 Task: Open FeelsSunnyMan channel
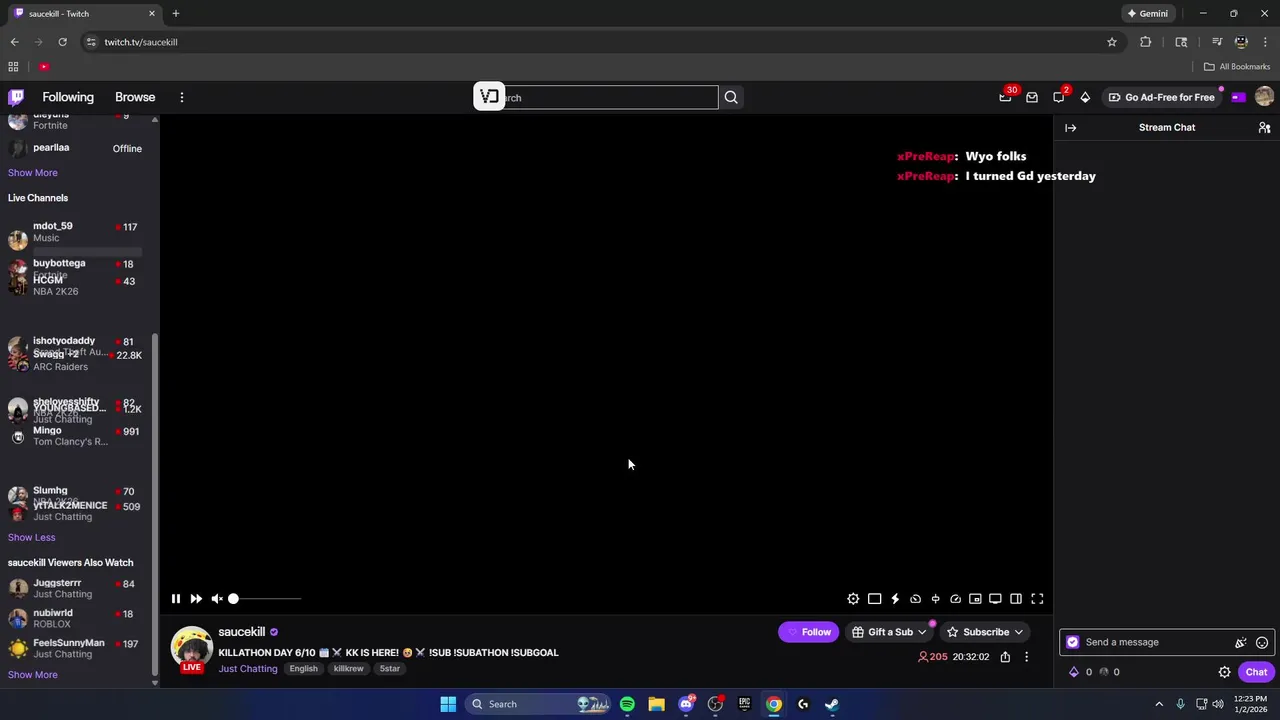(x=76, y=648)
